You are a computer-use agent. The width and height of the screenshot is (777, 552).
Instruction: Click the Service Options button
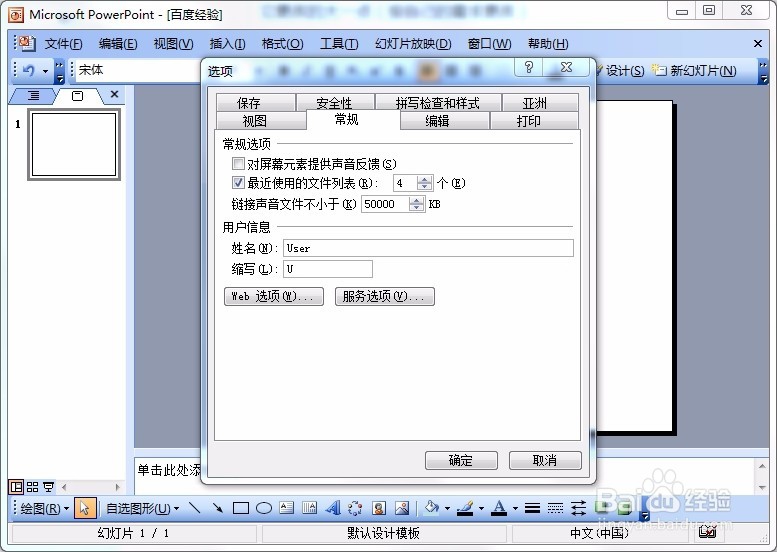pos(385,296)
